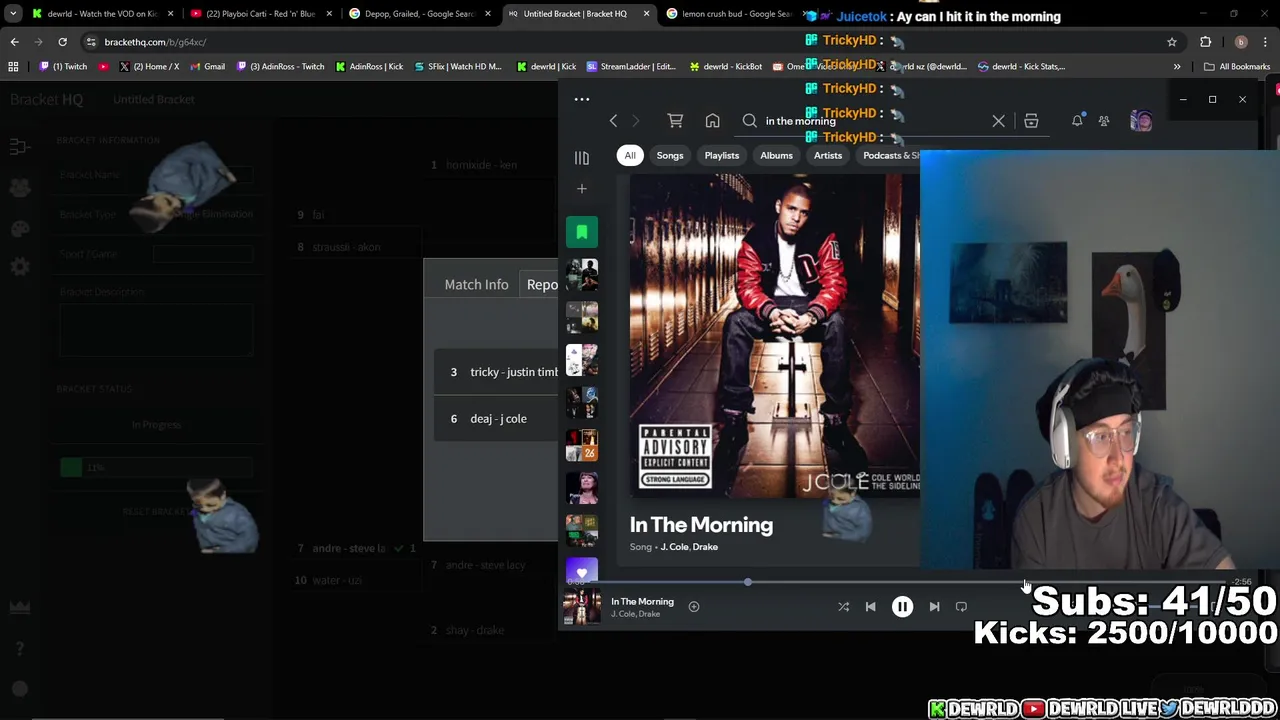Open Spotify notifications bell
Screen dimensions: 1280x720
[x=1077, y=121]
